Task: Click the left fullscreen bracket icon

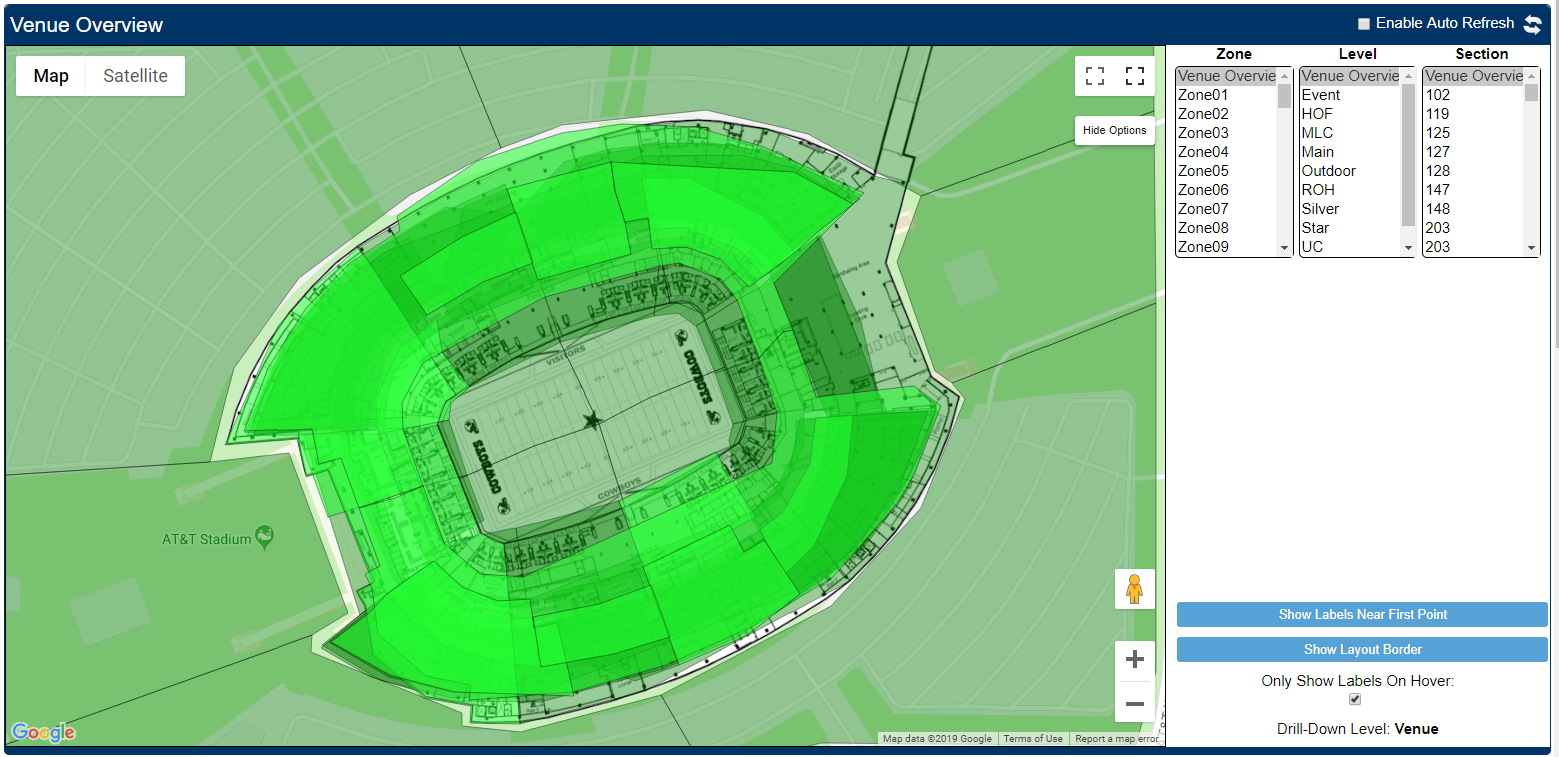Action: pos(1095,76)
